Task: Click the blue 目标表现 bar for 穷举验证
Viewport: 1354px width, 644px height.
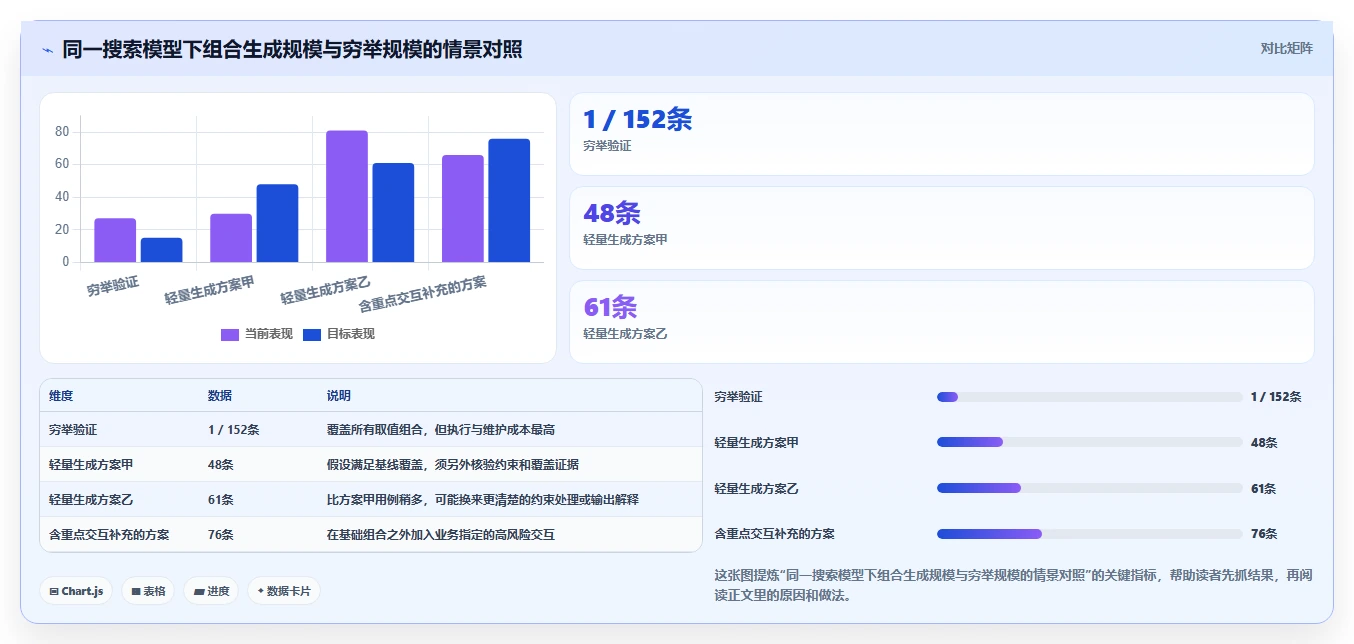Action: pos(161,250)
